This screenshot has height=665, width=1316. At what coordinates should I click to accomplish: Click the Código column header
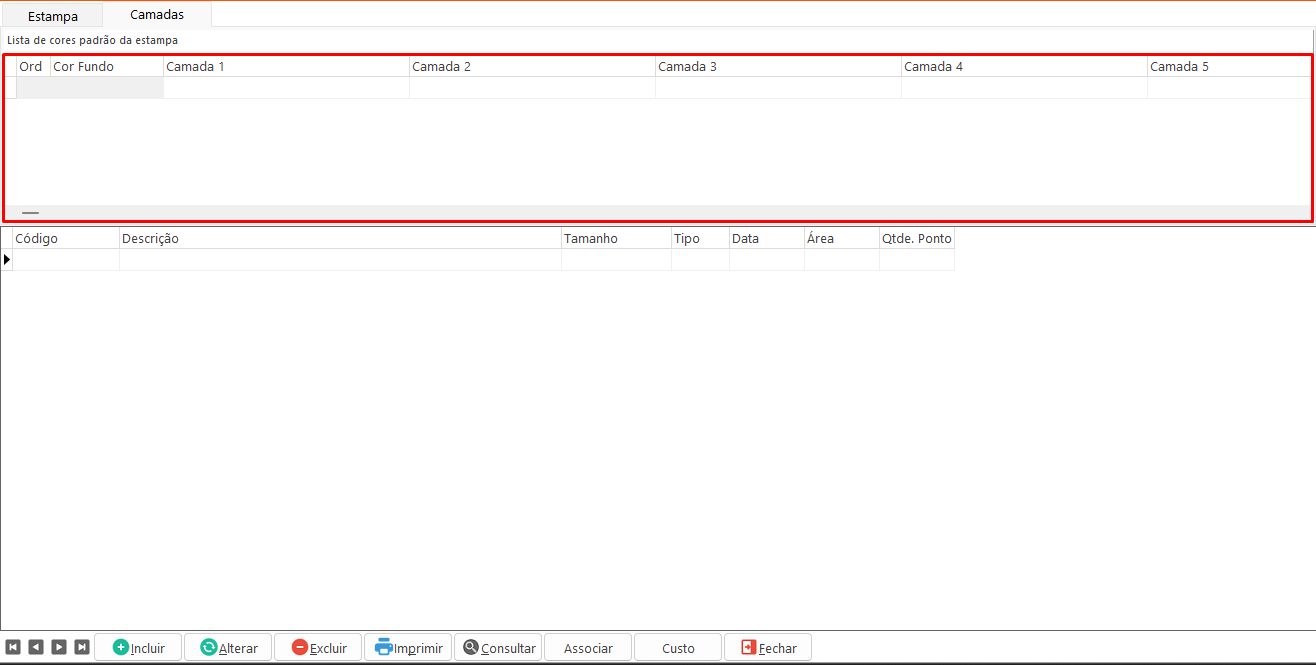tap(66, 239)
